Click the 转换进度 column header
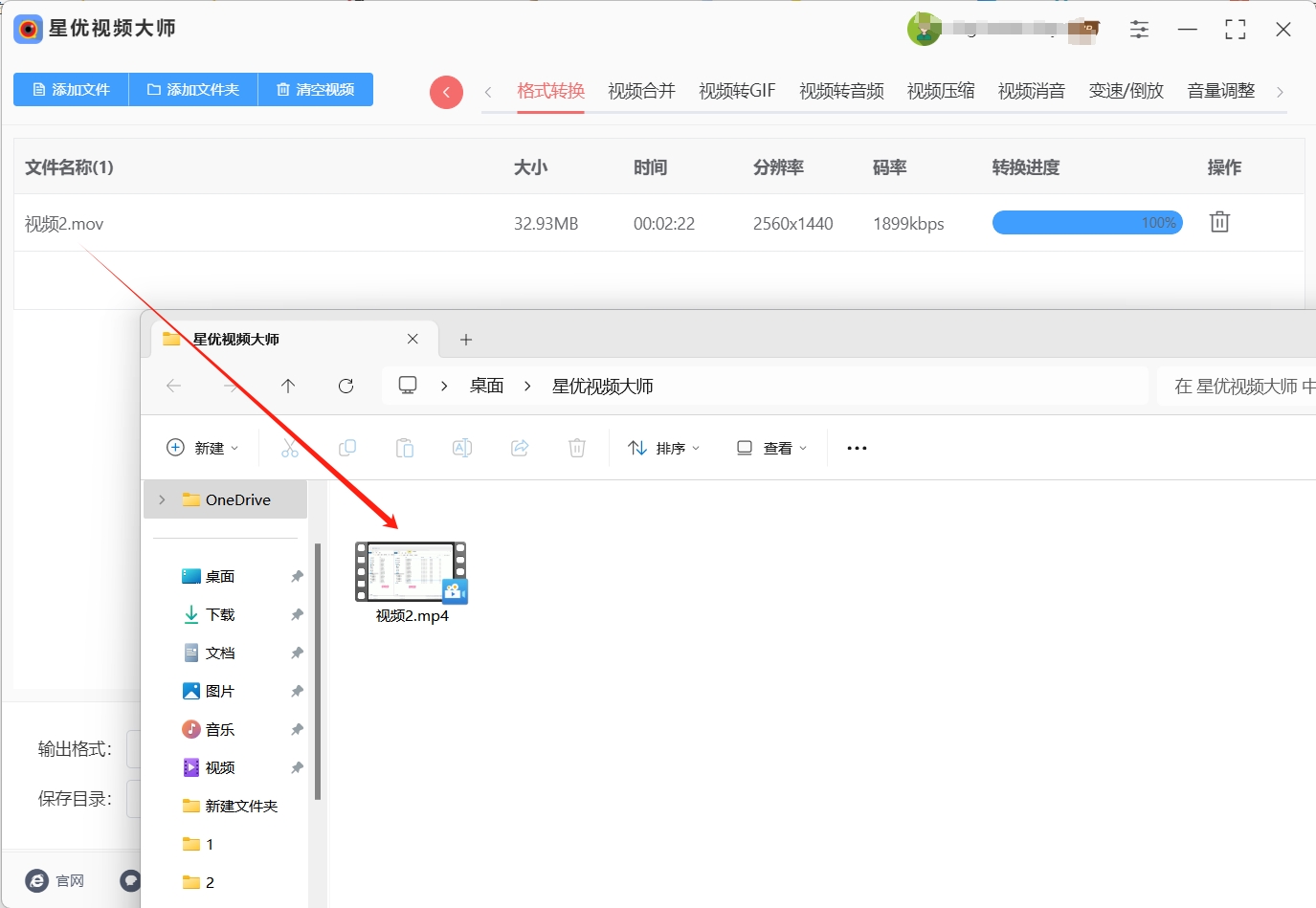This screenshot has height=908, width=1316. [1026, 167]
